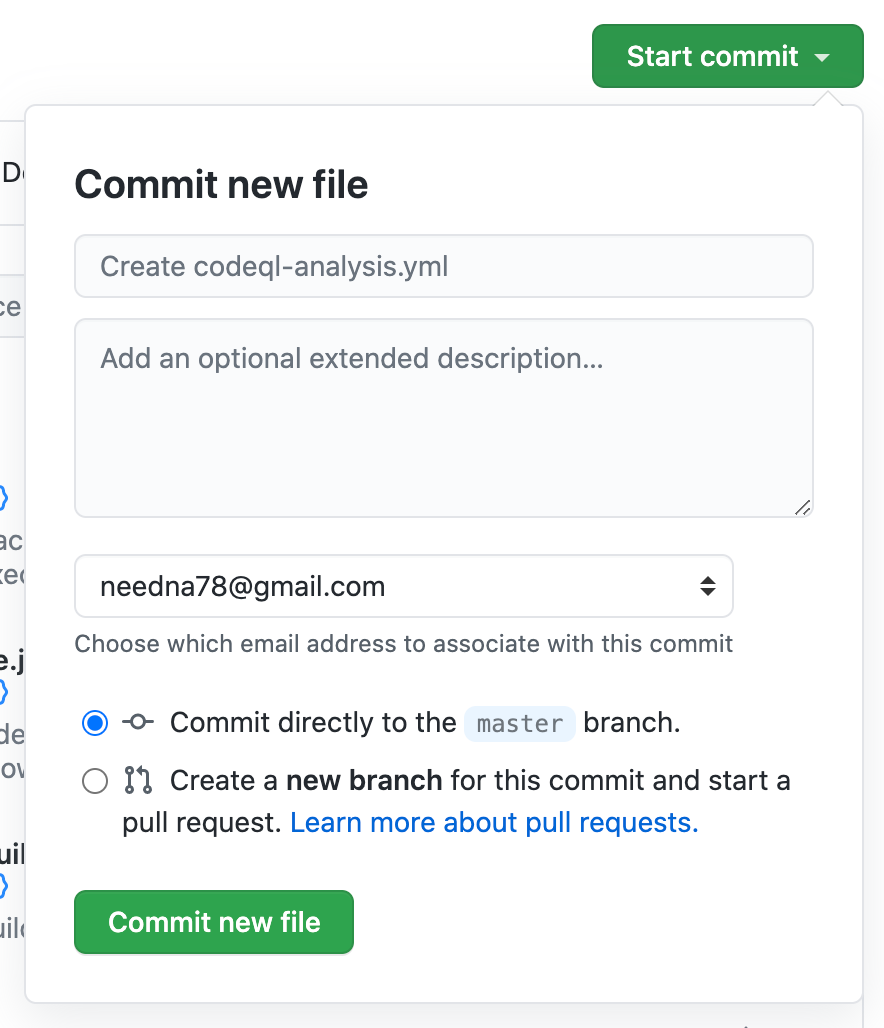Open Learn more about pull requests link
This screenshot has width=884, height=1028.
point(494,822)
